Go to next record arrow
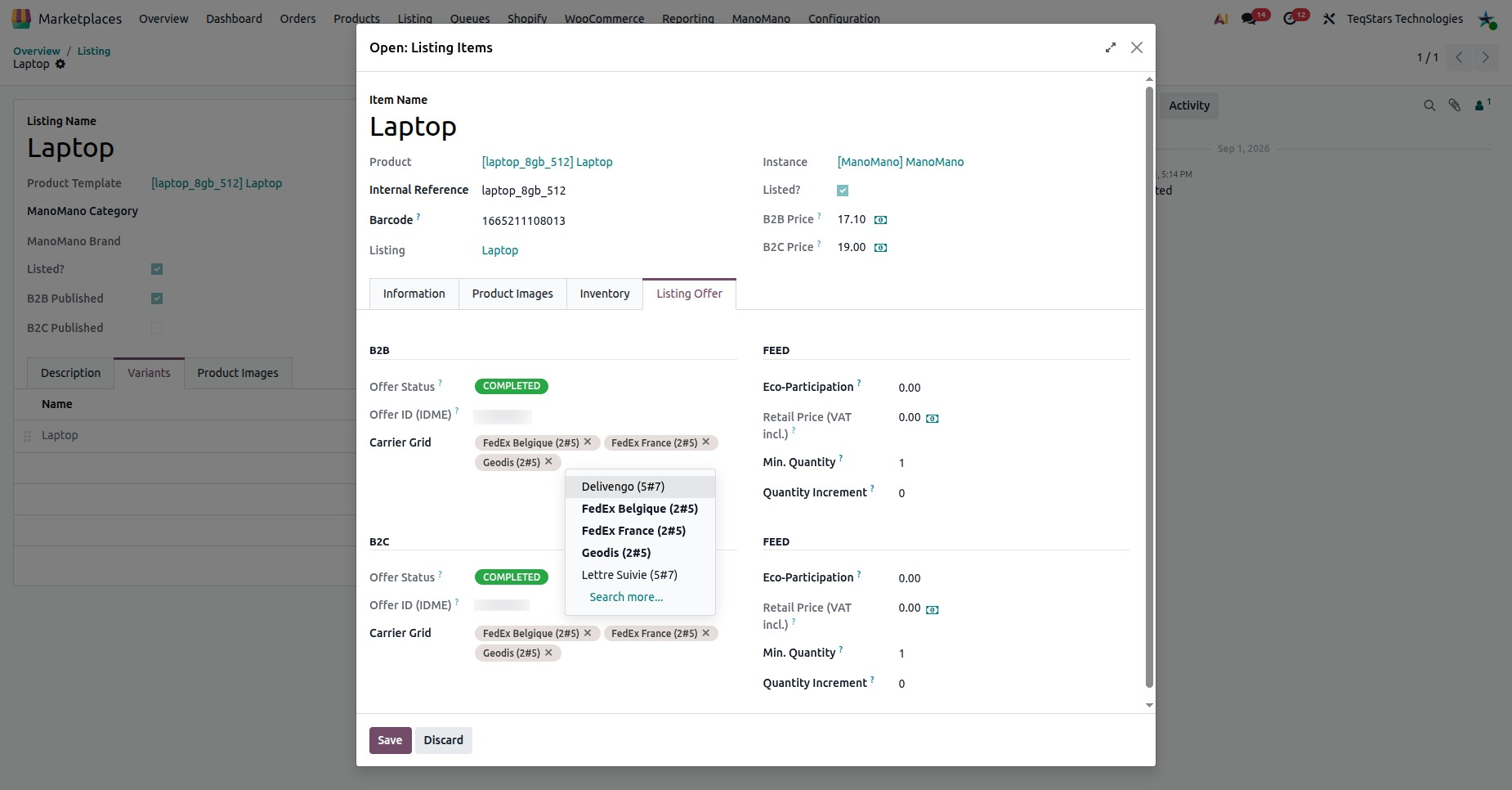This screenshot has height=790, width=1512. click(1486, 57)
